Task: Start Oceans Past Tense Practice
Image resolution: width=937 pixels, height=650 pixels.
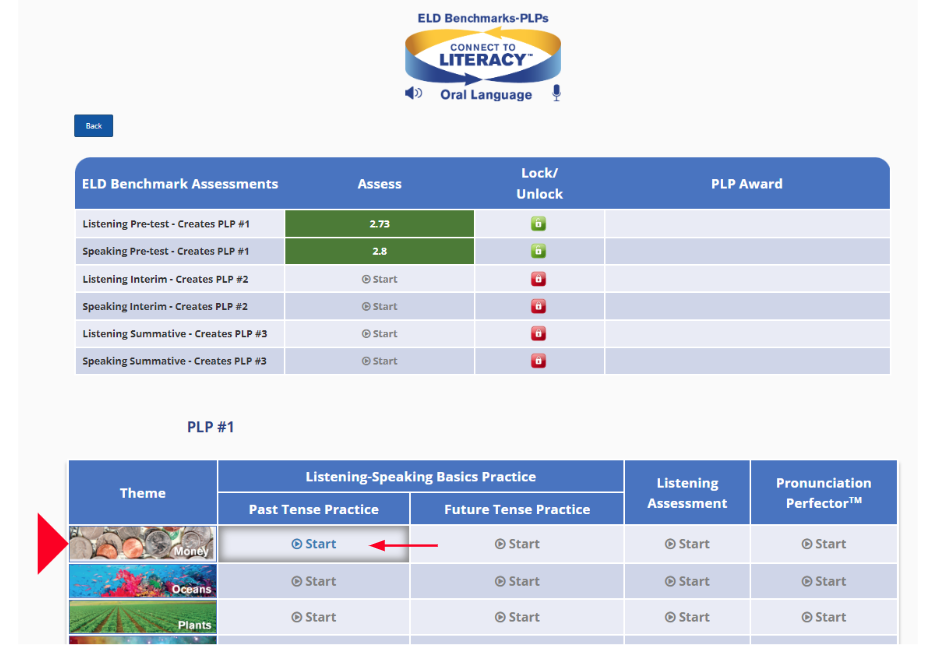Action: coord(314,581)
